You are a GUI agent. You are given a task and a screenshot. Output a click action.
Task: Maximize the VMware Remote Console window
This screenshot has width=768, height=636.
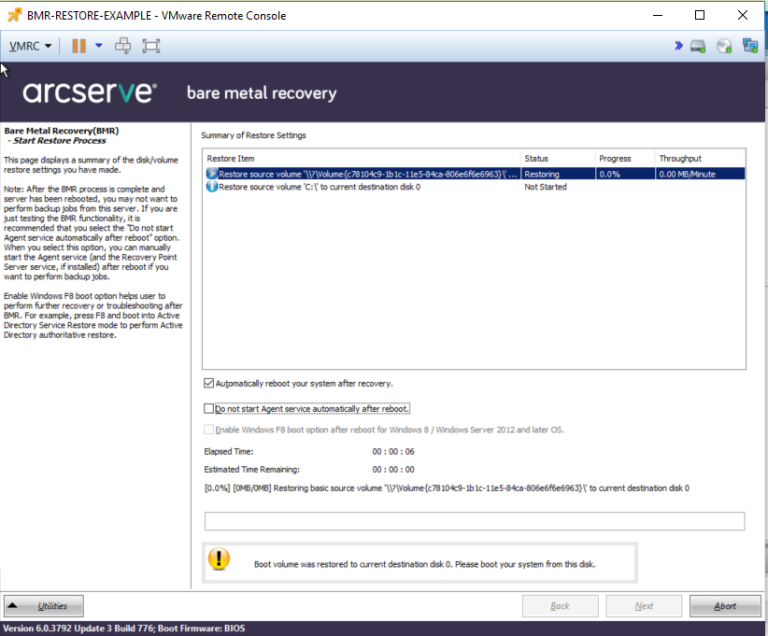coord(699,15)
